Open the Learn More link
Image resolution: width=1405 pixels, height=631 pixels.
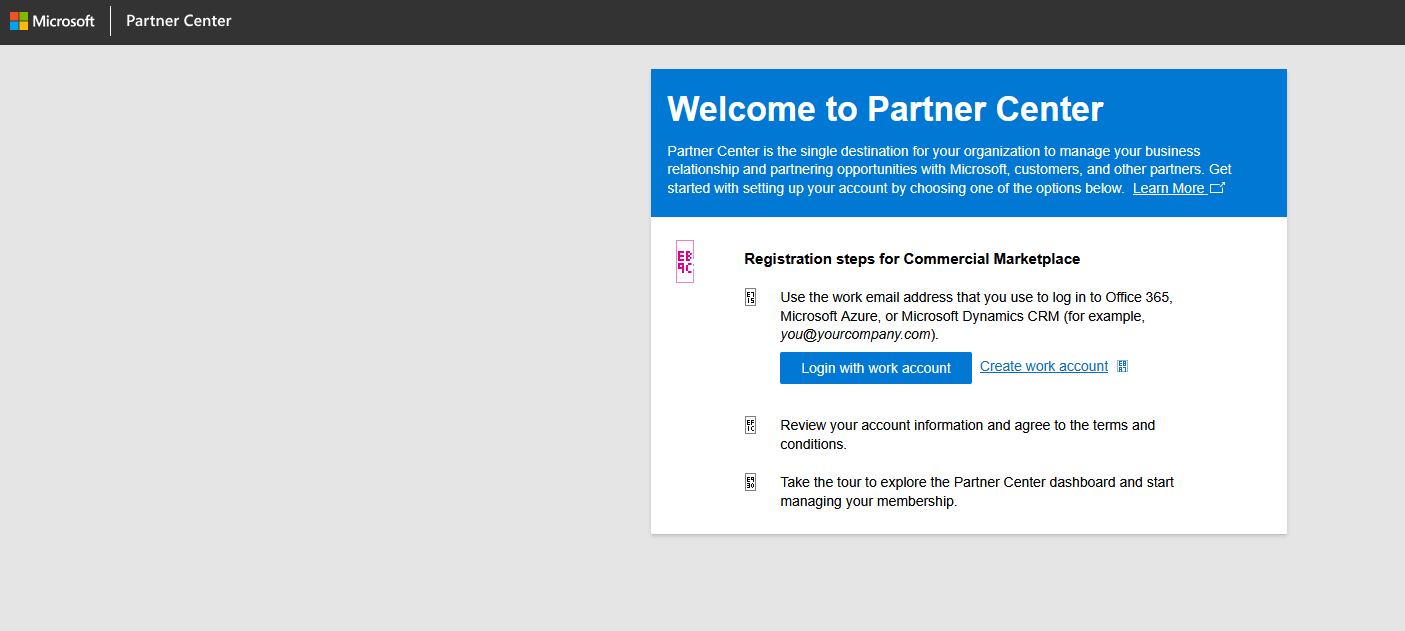(1168, 188)
